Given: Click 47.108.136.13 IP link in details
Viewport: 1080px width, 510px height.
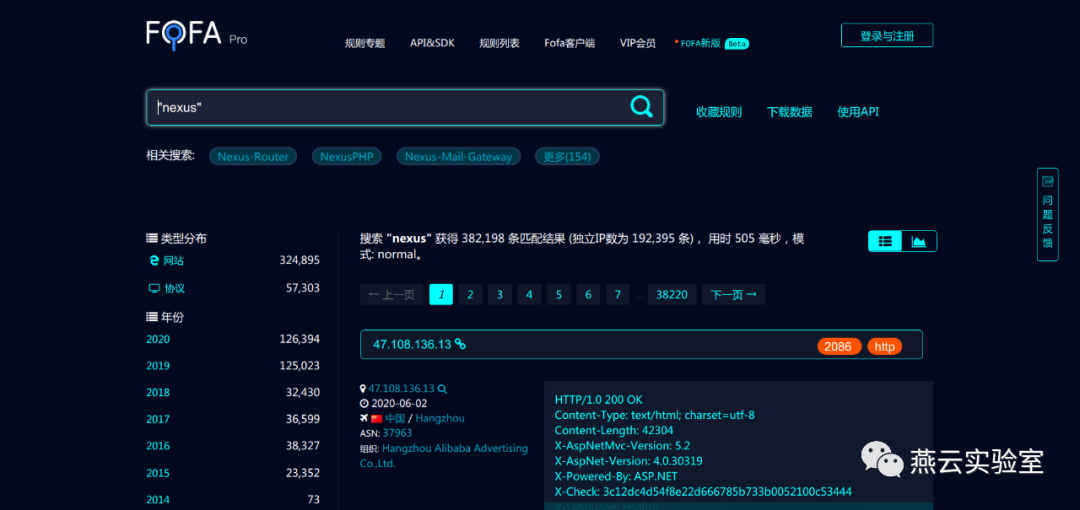Looking at the screenshot, I should pos(402,389).
